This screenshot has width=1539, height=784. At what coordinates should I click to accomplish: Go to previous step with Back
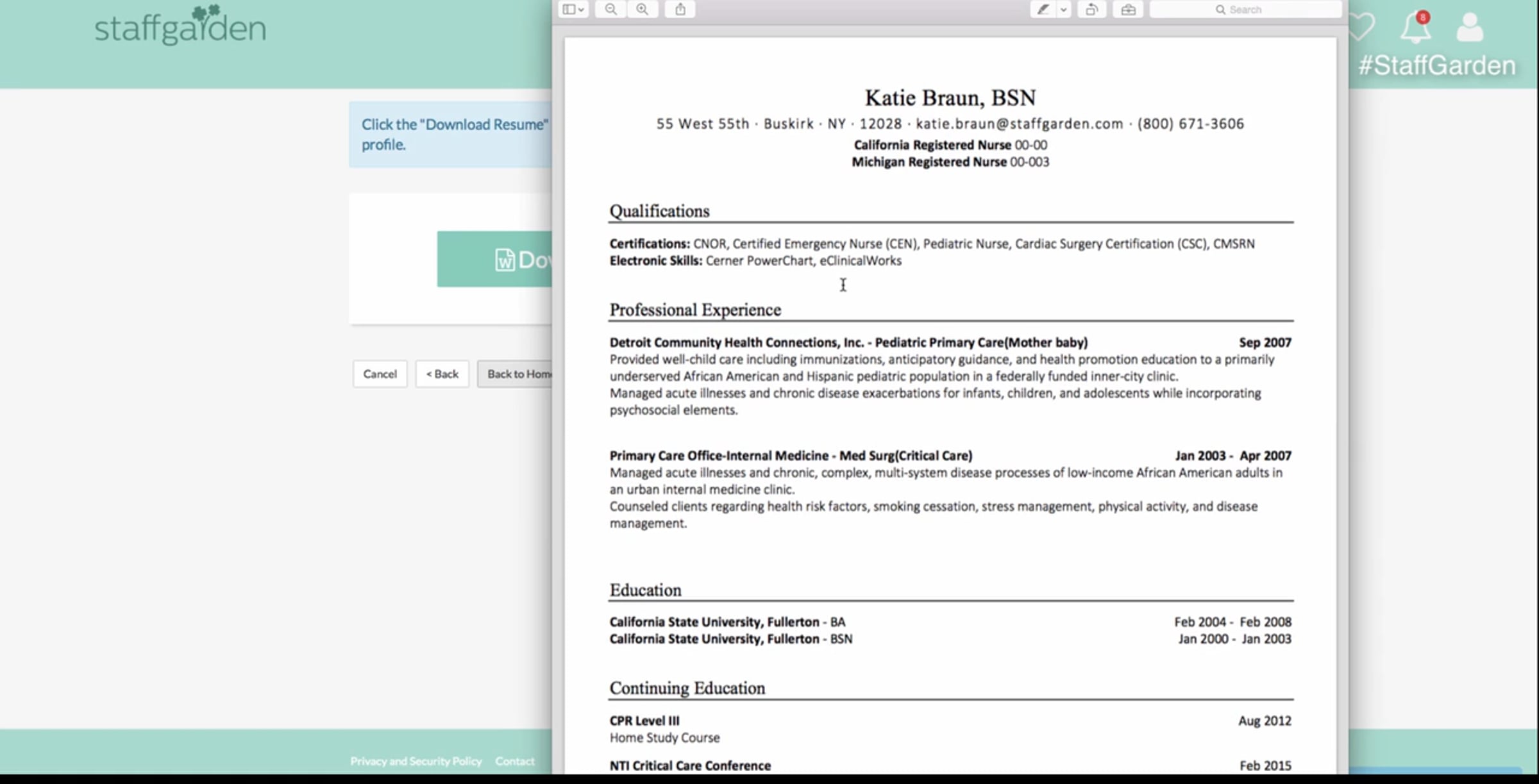pyautogui.click(x=442, y=374)
